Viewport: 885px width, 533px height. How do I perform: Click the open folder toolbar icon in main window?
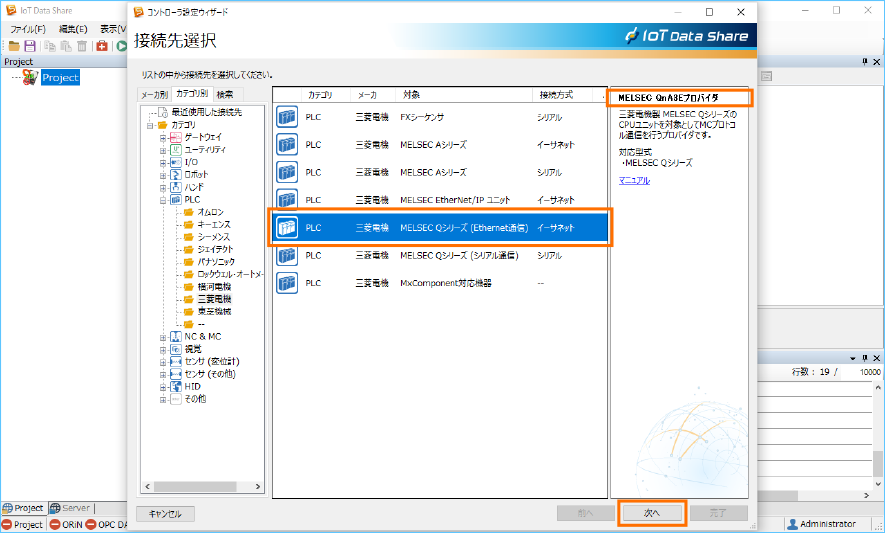14,46
